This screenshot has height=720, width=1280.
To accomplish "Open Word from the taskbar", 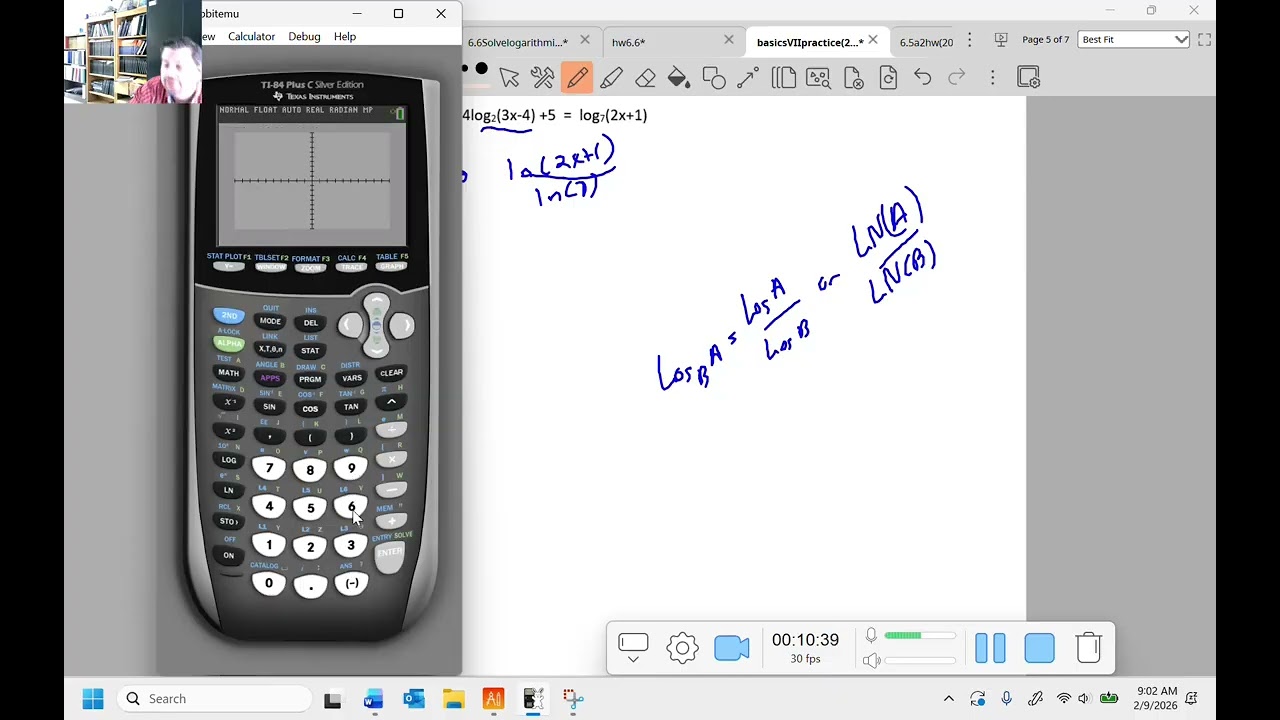I will pos(373,699).
